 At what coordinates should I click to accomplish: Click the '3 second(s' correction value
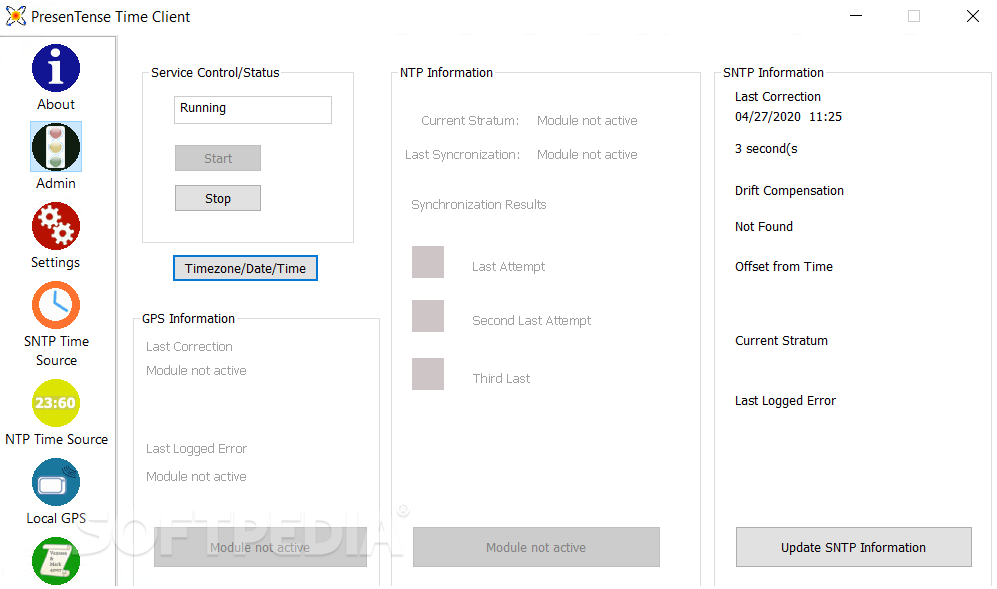[766, 149]
